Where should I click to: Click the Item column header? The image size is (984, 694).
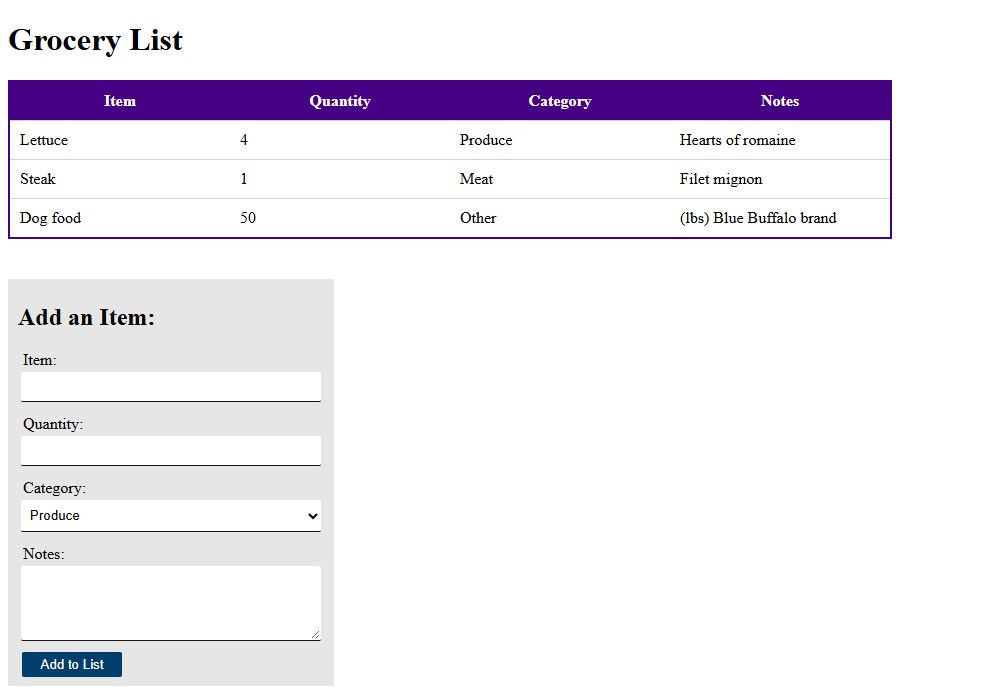(x=120, y=101)
